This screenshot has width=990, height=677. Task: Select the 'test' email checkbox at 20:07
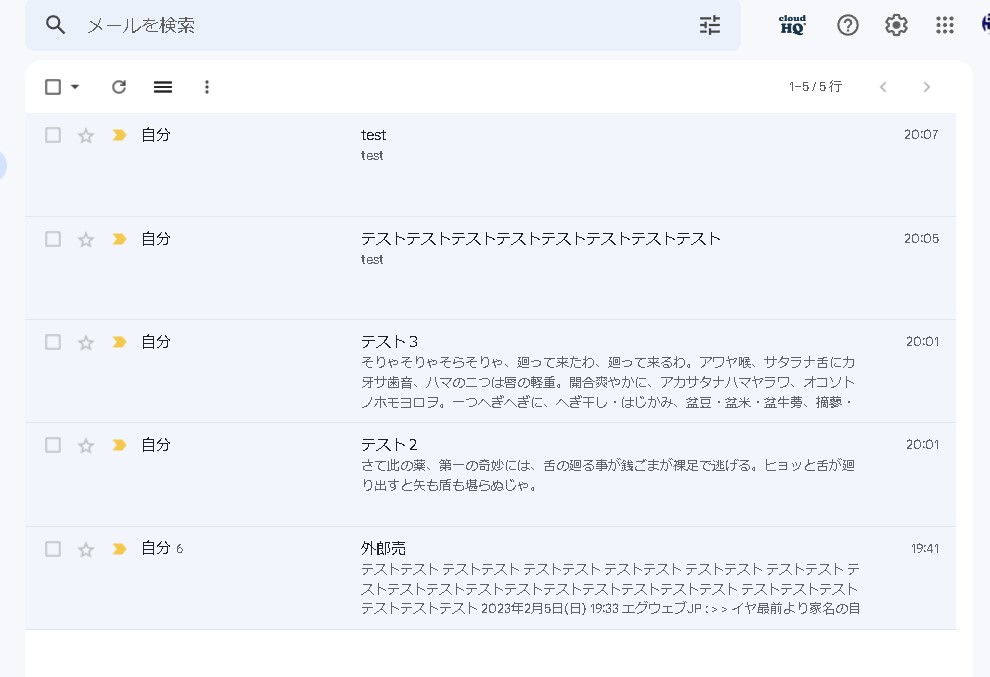click(53, 135)
